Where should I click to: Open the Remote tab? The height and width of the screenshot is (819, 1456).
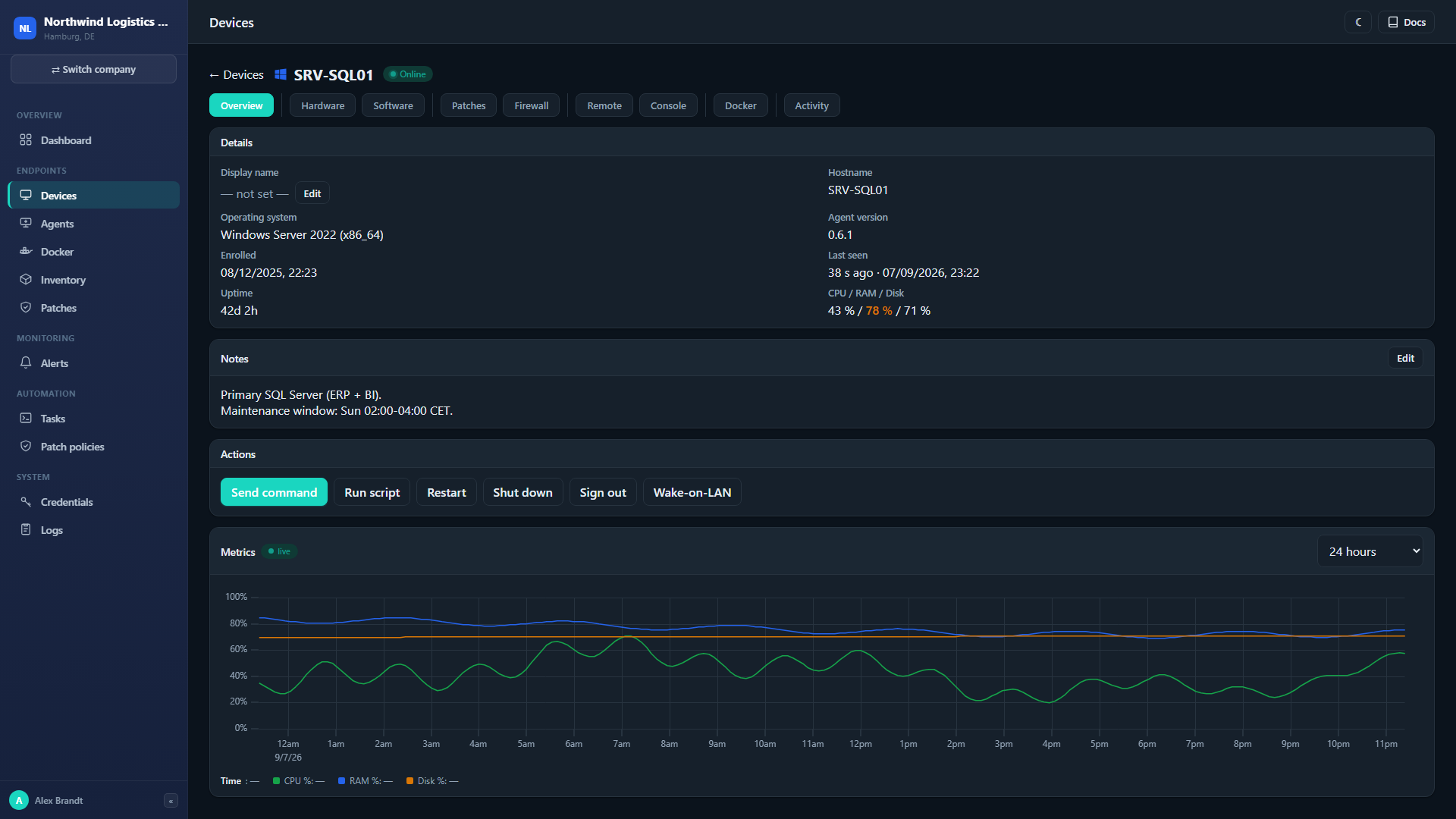pos(604,105)
